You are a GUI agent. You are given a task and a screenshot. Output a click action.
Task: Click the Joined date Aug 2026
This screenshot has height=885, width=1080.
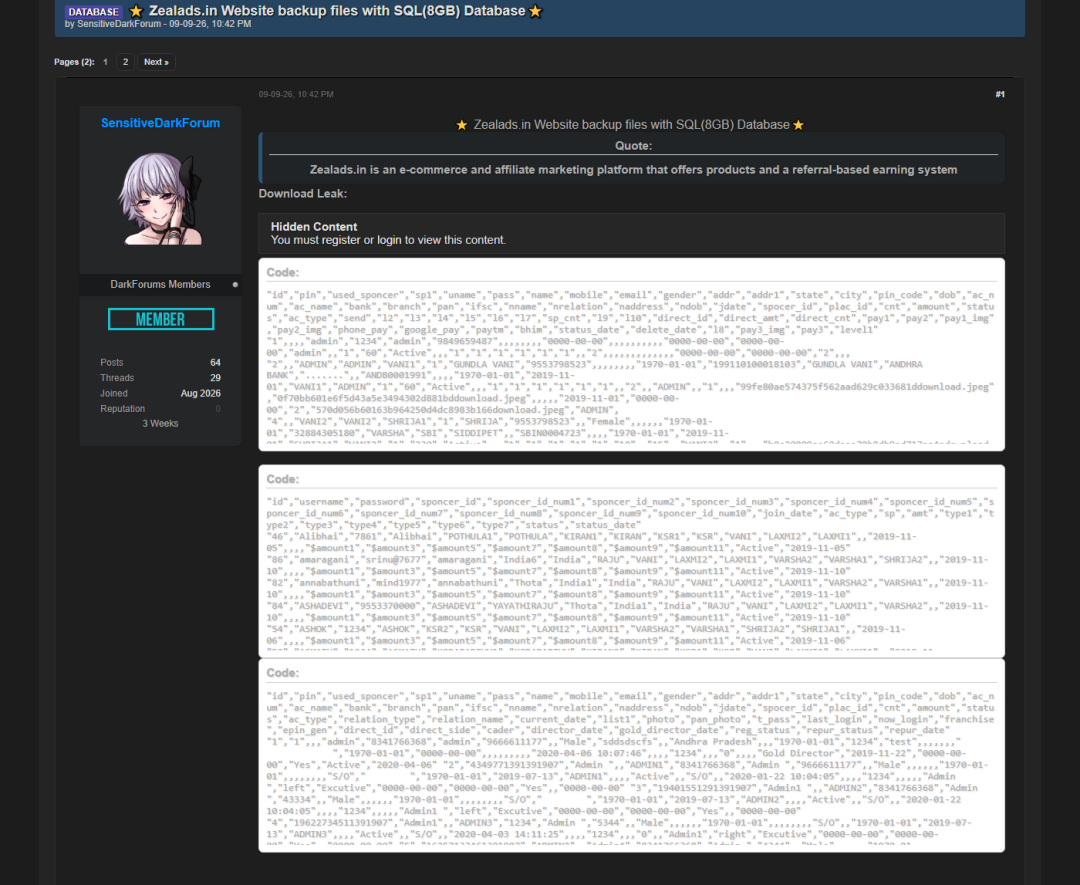tap(200, 393)
